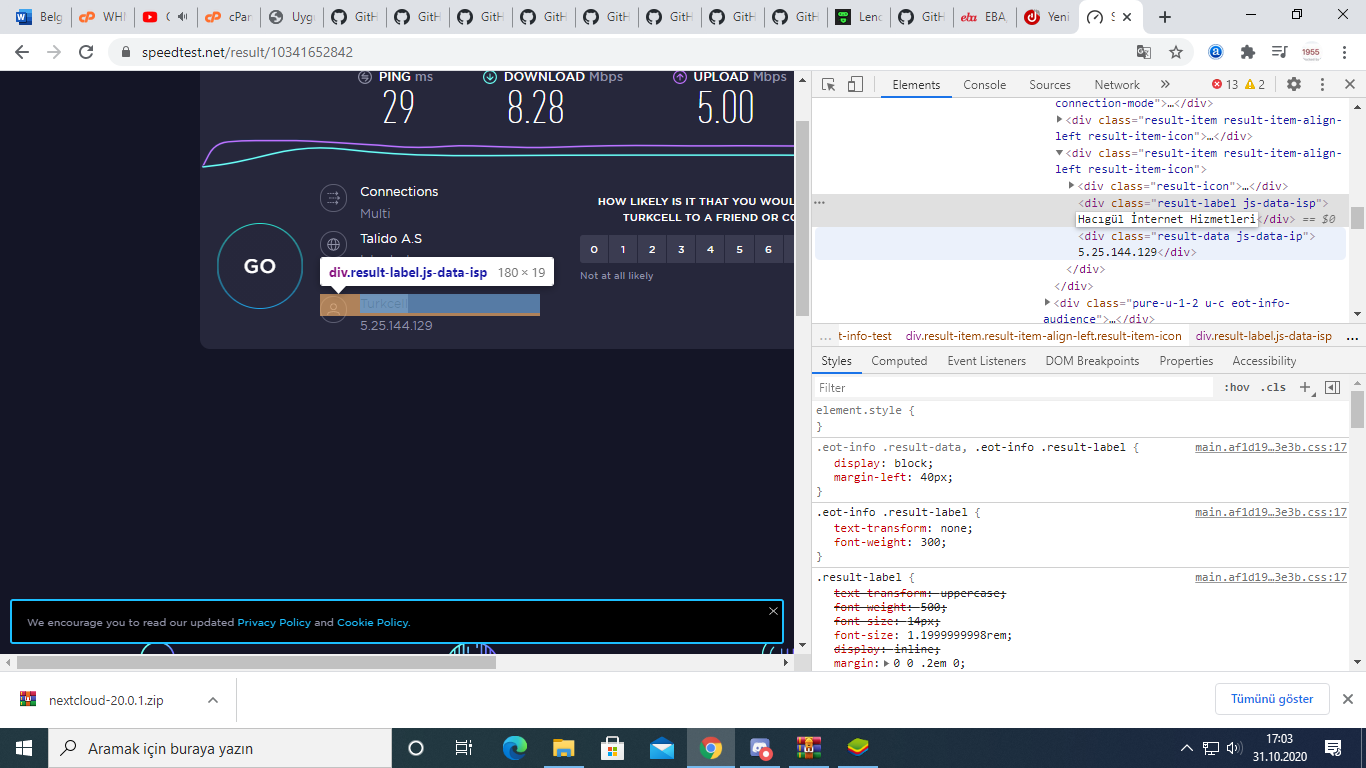The width and height of the screenshot is (1366, 768).
Task: Select rating 3 on the likelihood scale
Action: pyautogui.click(x=681, y=249)
